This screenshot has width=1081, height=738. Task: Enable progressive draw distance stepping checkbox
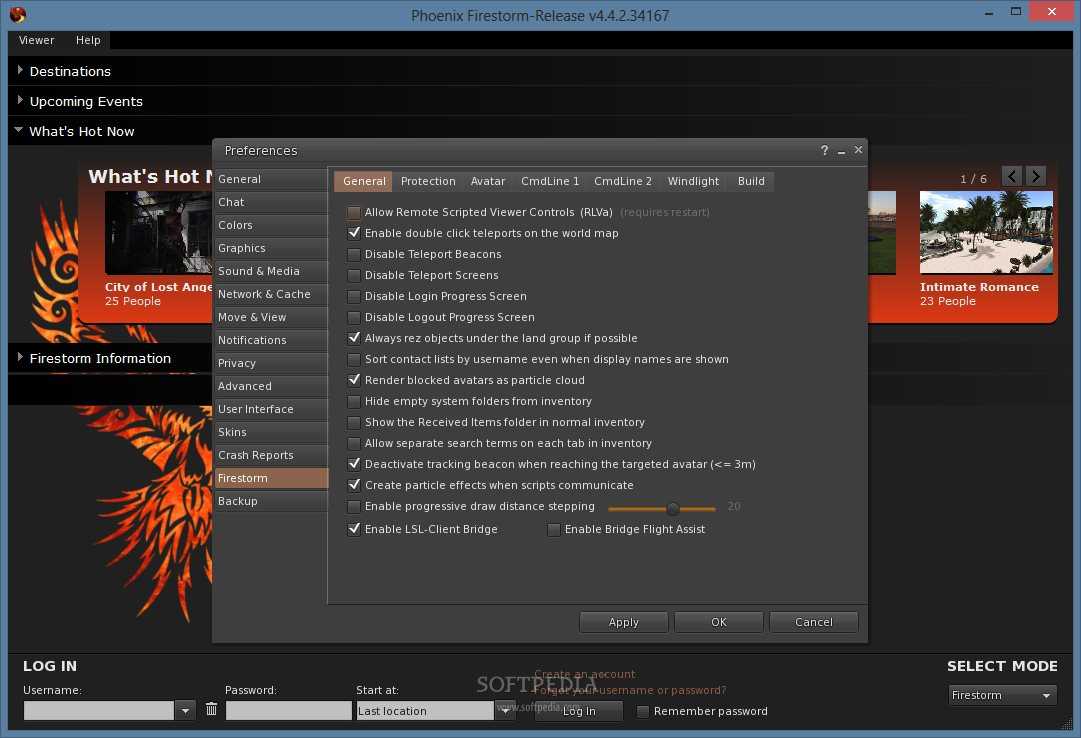tap(354, 506)
